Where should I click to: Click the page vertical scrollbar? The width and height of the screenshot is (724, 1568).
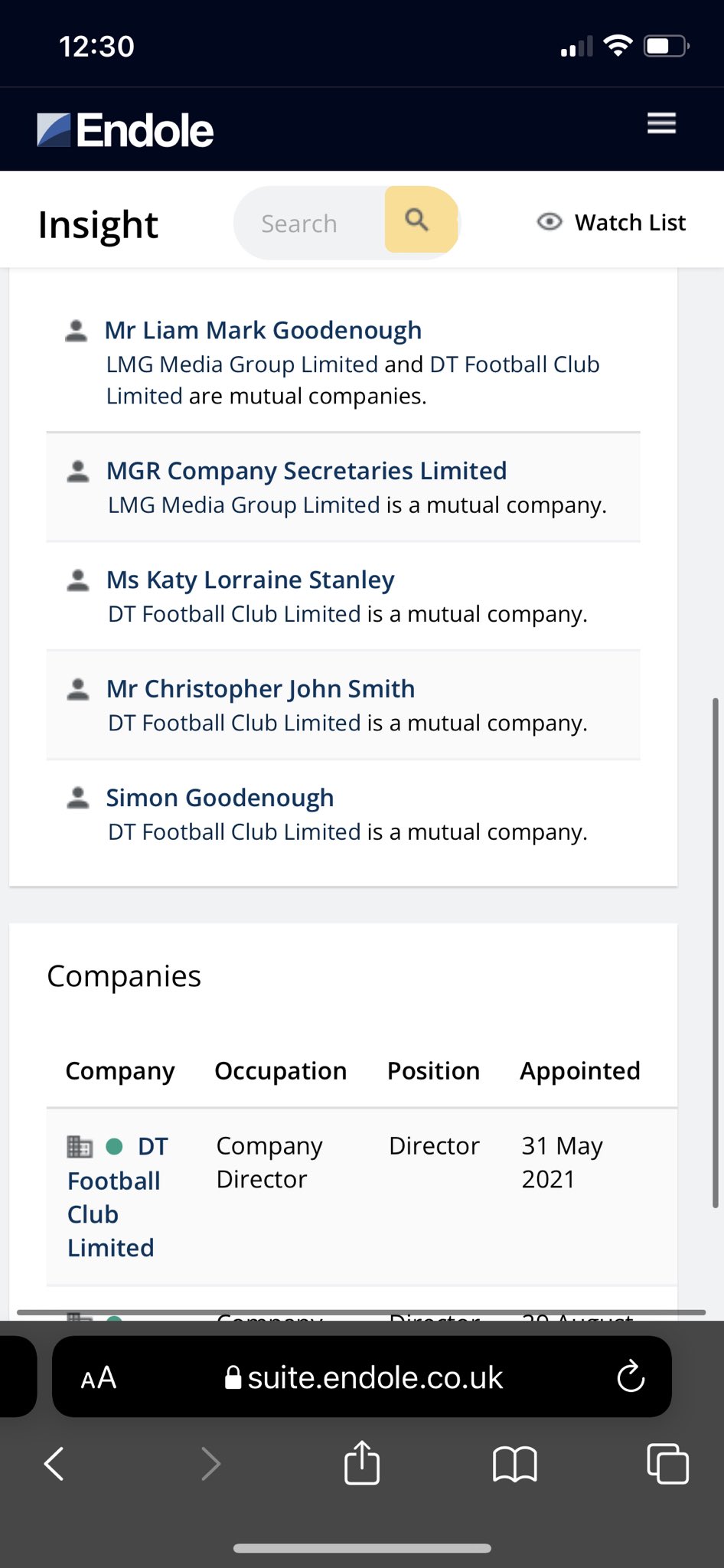(x=715, y=952)
